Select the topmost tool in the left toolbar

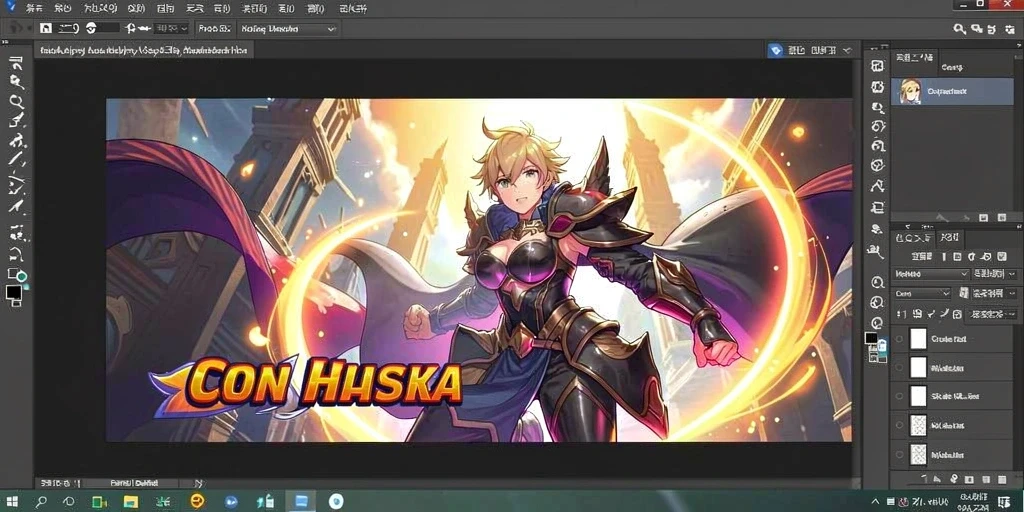point(16,63)
